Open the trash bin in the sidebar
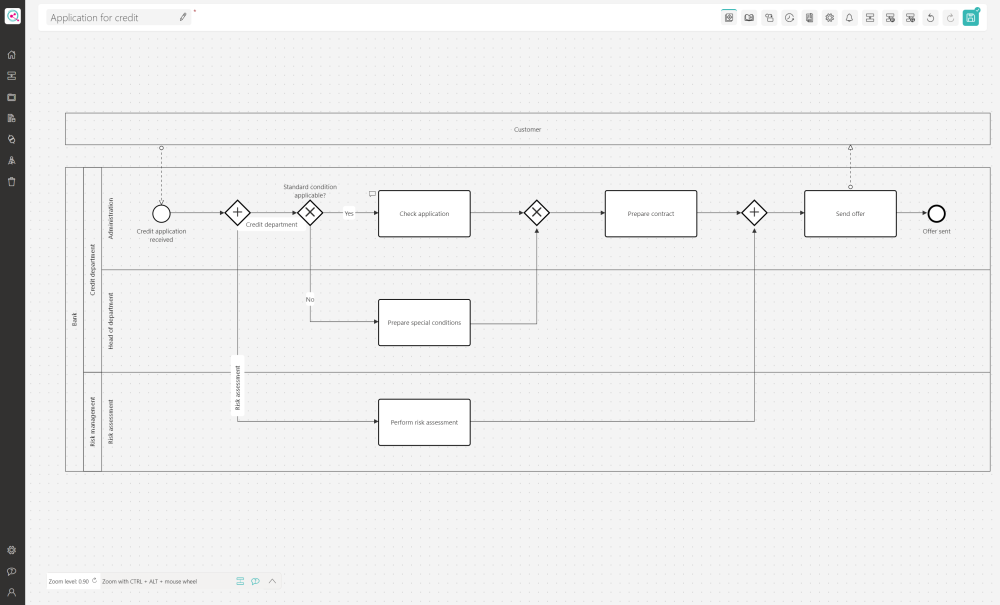 (11, 182)
